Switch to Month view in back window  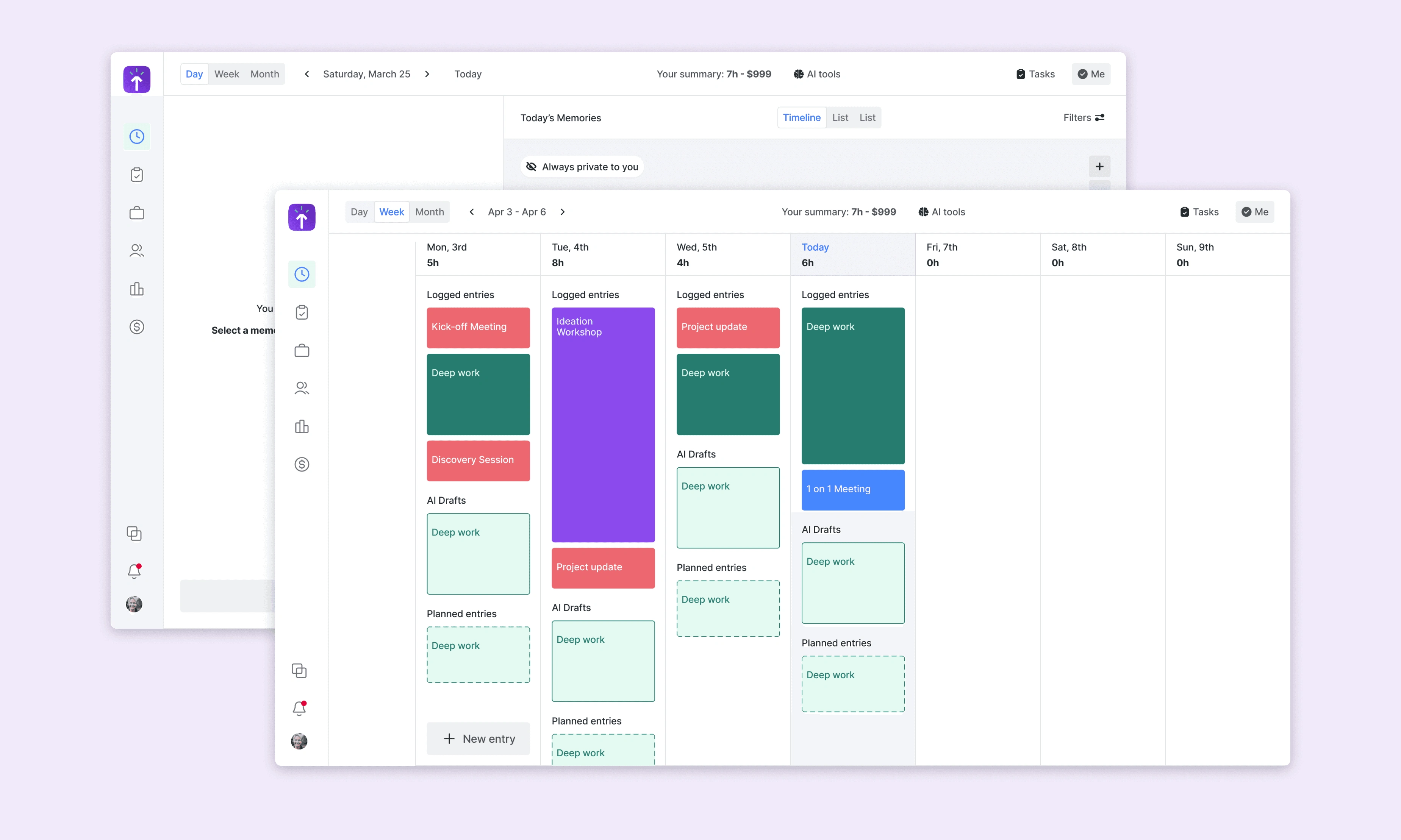click(x=265, y=74)
